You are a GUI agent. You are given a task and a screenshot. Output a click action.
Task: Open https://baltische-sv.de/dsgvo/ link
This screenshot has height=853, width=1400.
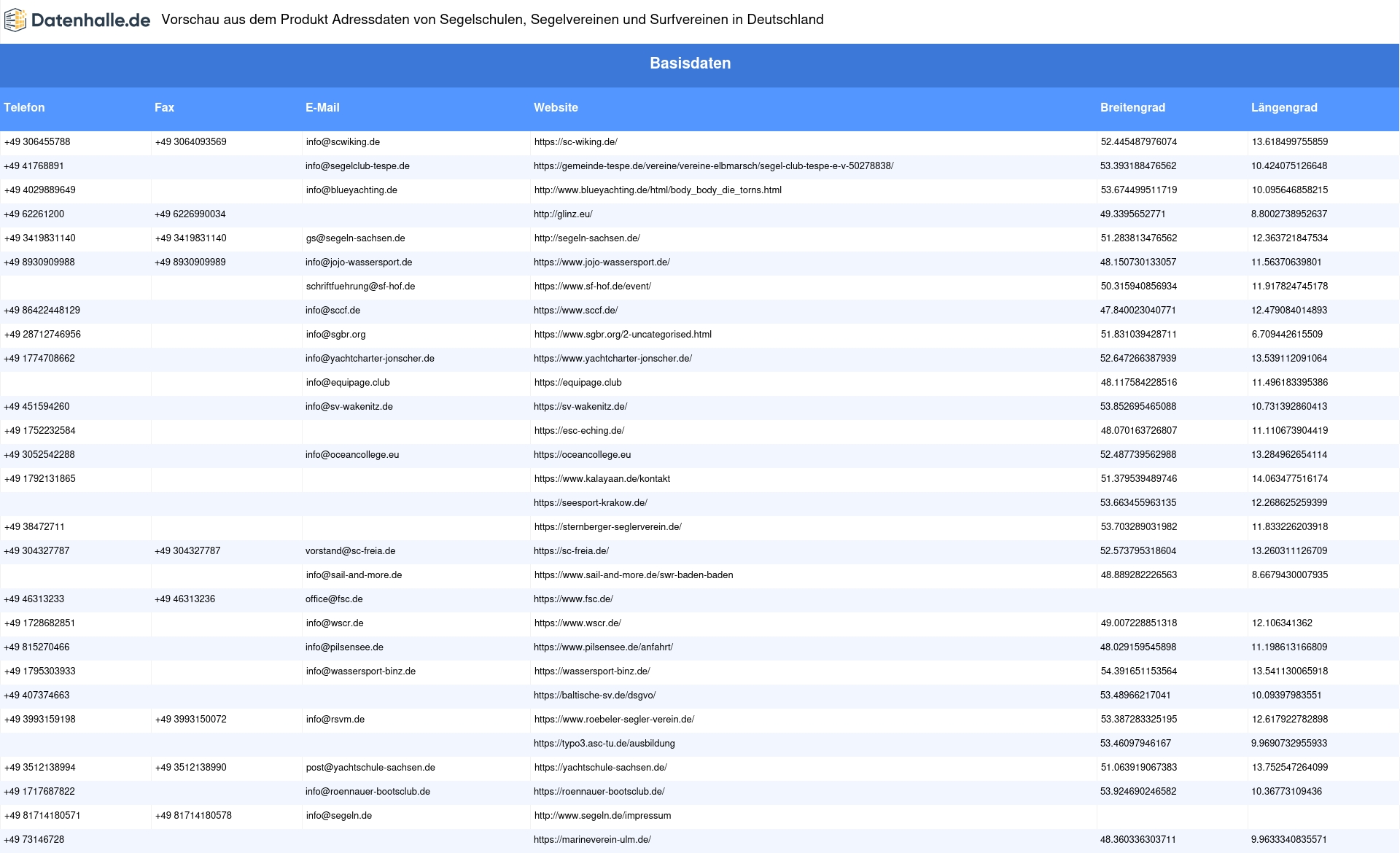[x=594, y=696]
